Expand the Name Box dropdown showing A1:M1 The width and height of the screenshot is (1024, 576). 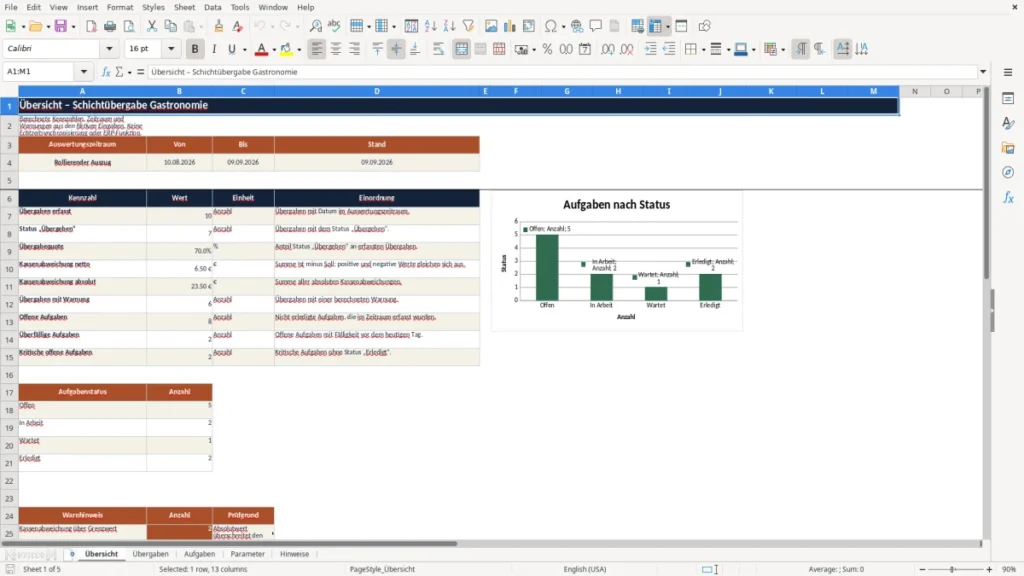[84, 72]
